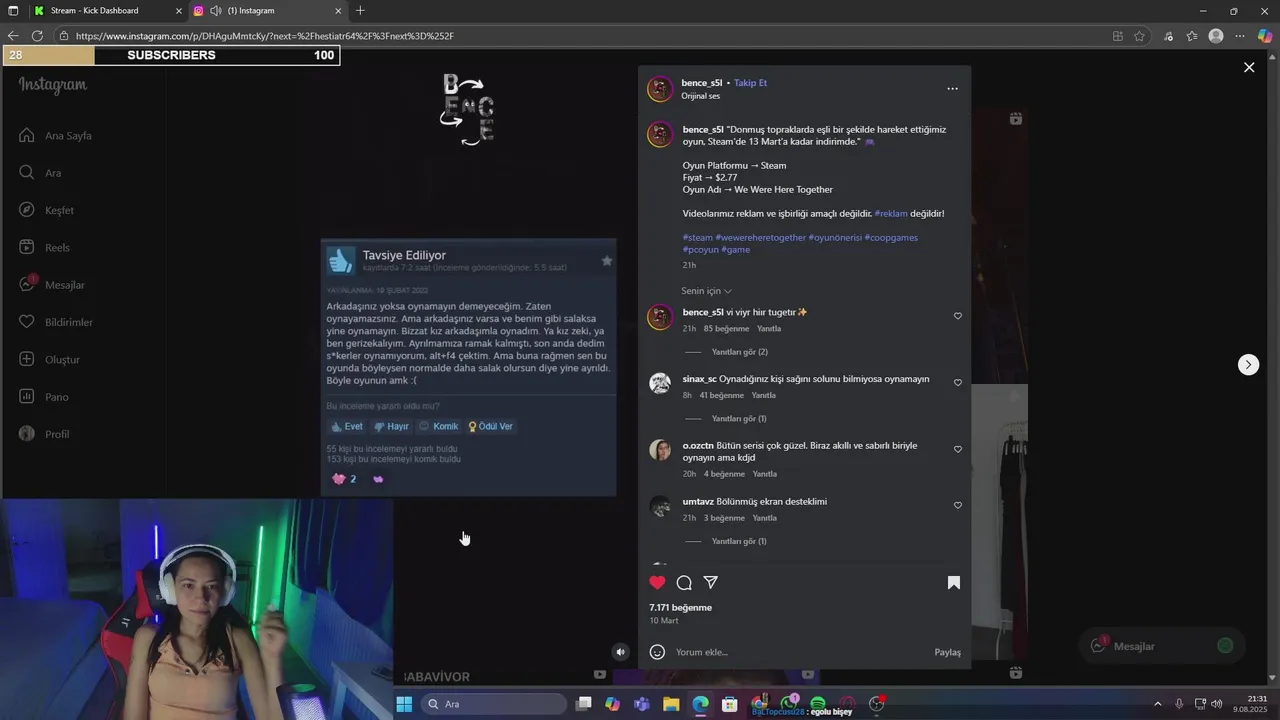
Task: Open the emoji picker in comment box
Action: pos(657,652)
